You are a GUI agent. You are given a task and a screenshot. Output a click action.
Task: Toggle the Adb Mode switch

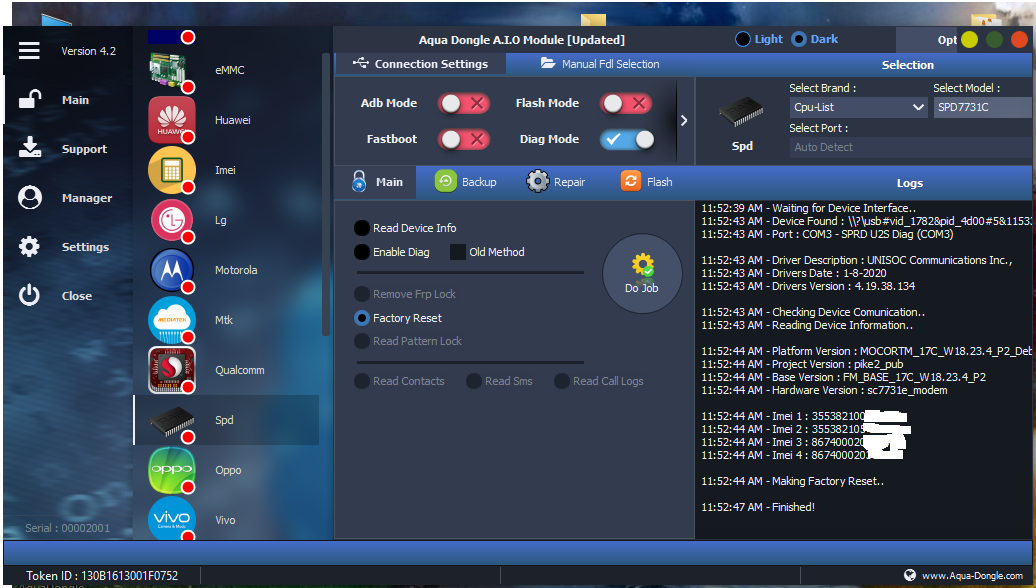point(464,103)
